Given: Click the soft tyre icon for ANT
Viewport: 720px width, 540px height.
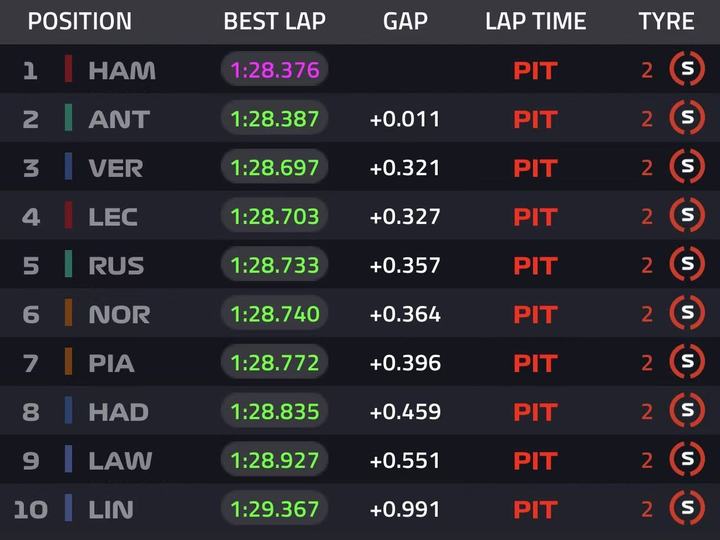Looking at the screenshot, I should [x=687, y=118].
